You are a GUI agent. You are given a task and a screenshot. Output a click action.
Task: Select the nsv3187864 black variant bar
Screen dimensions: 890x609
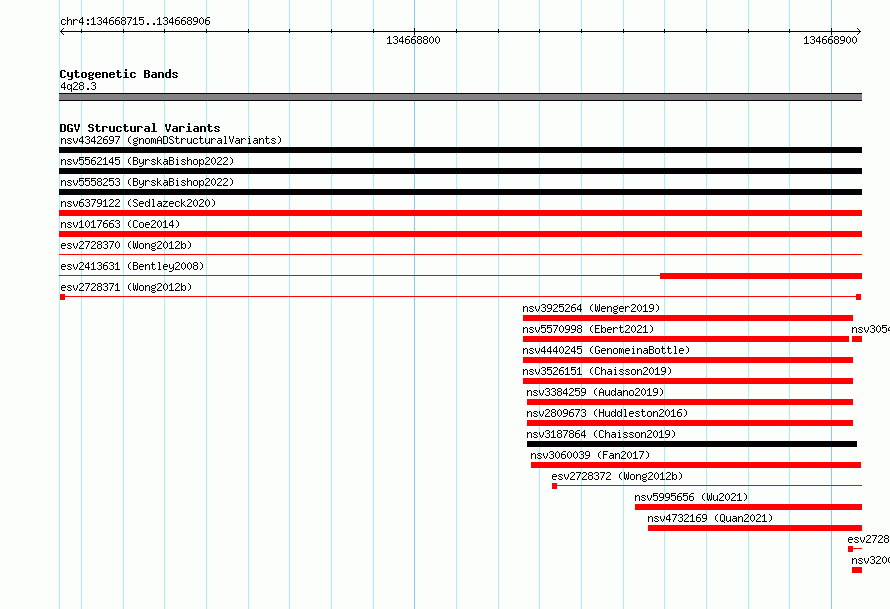pos(692,444)
